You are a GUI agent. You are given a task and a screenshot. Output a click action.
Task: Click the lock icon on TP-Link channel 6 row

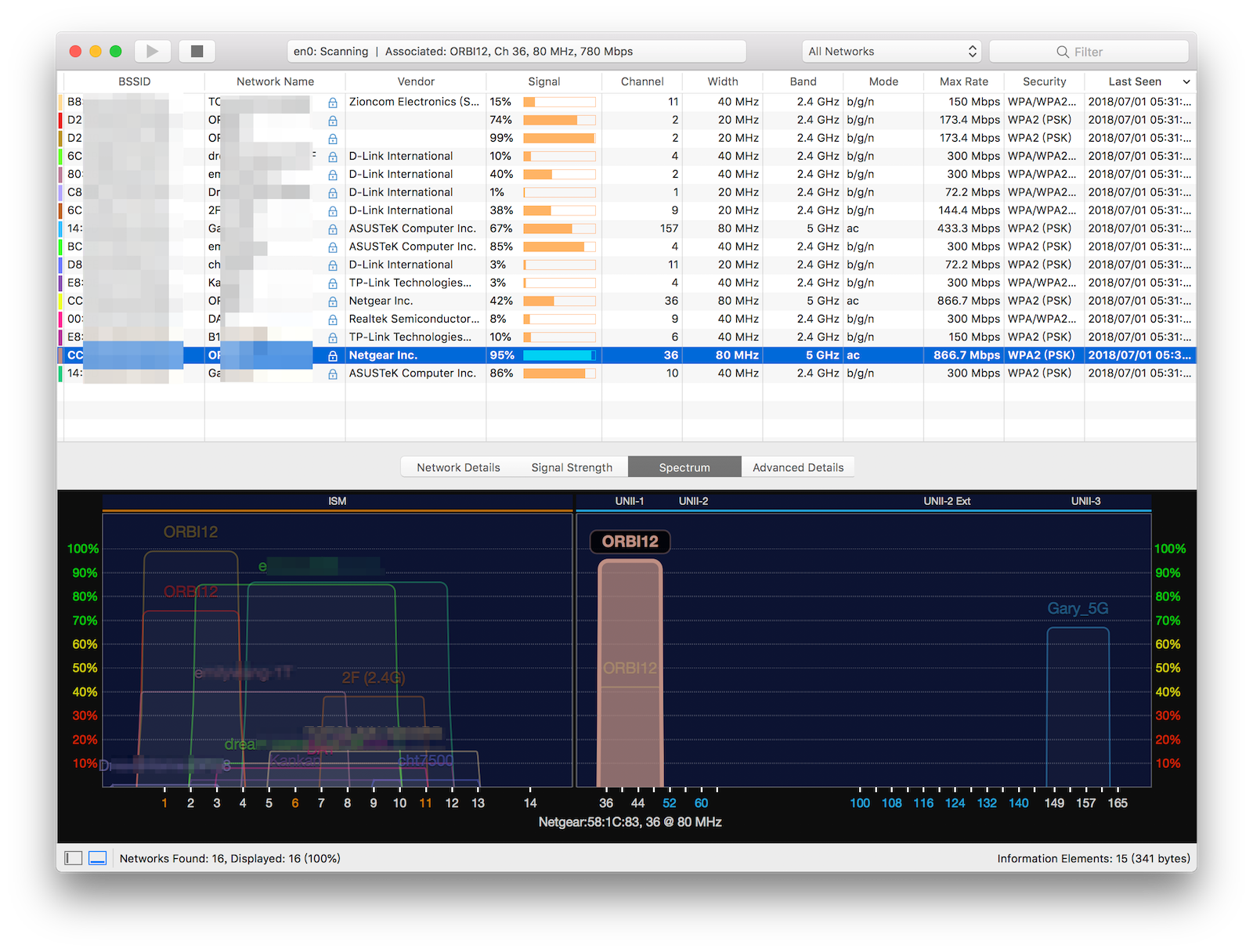[x=333, y=337]
